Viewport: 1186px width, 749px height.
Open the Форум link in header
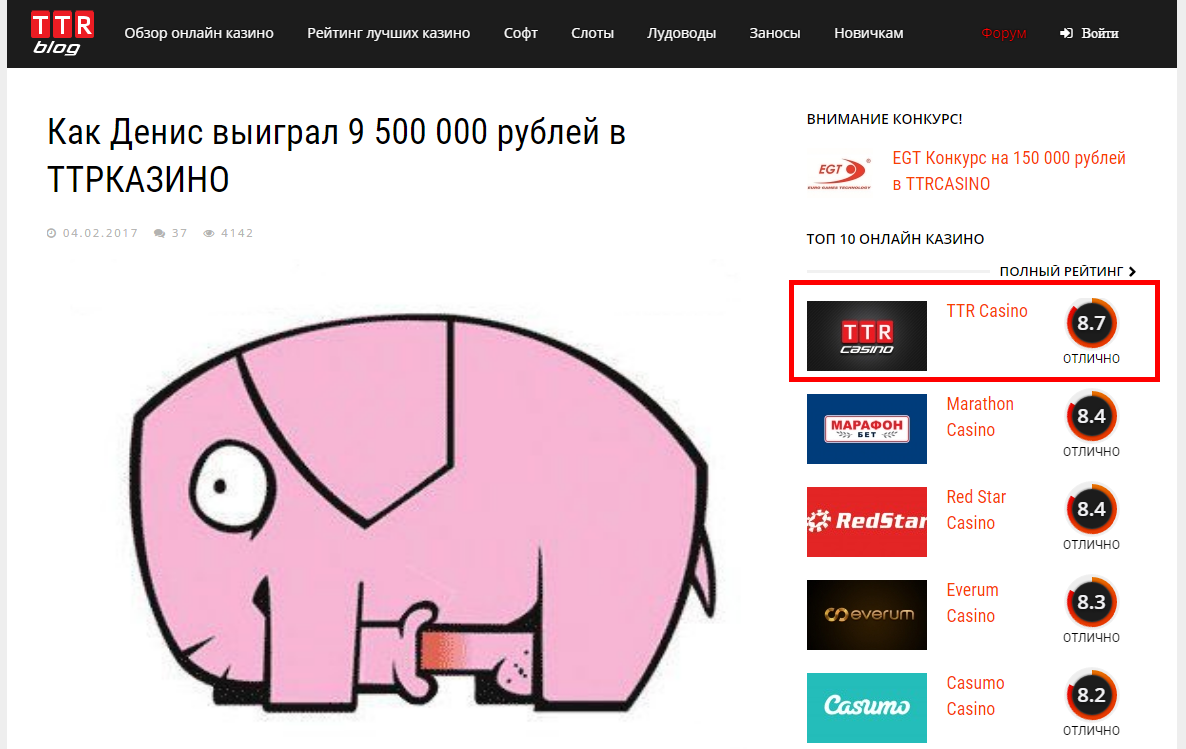[x=1004, y=33]
